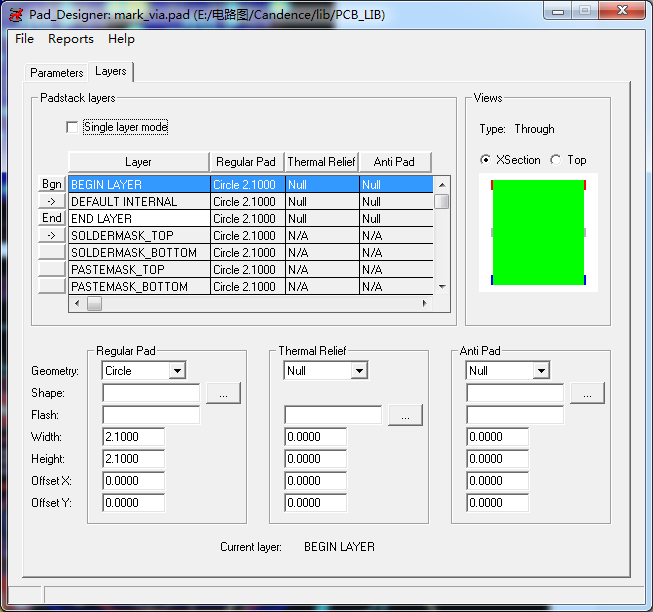Click the Thermal Relief flash browse button

(406, 415)
